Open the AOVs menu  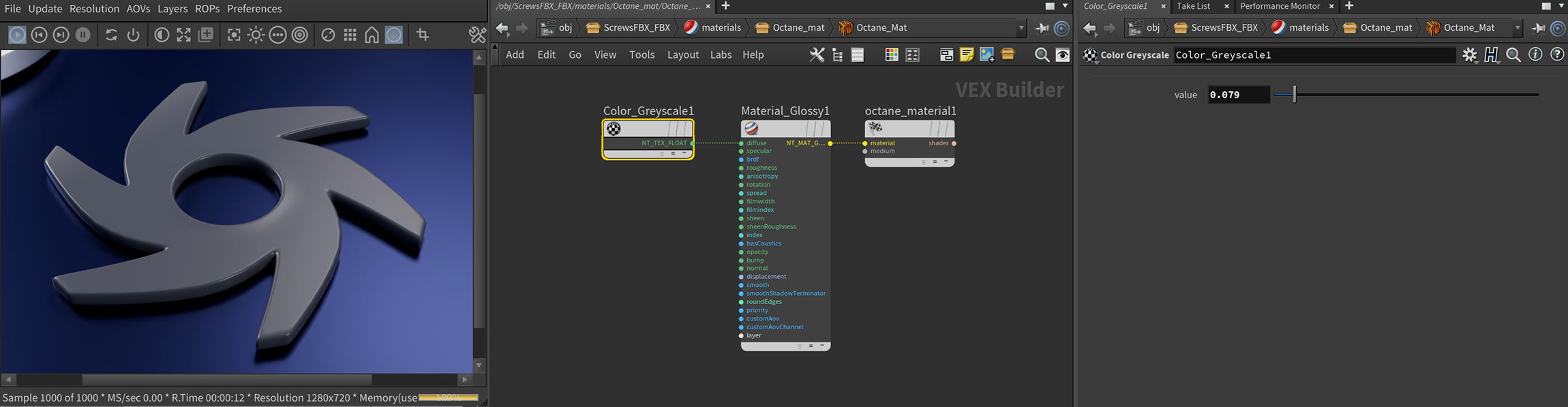point(138,9)
